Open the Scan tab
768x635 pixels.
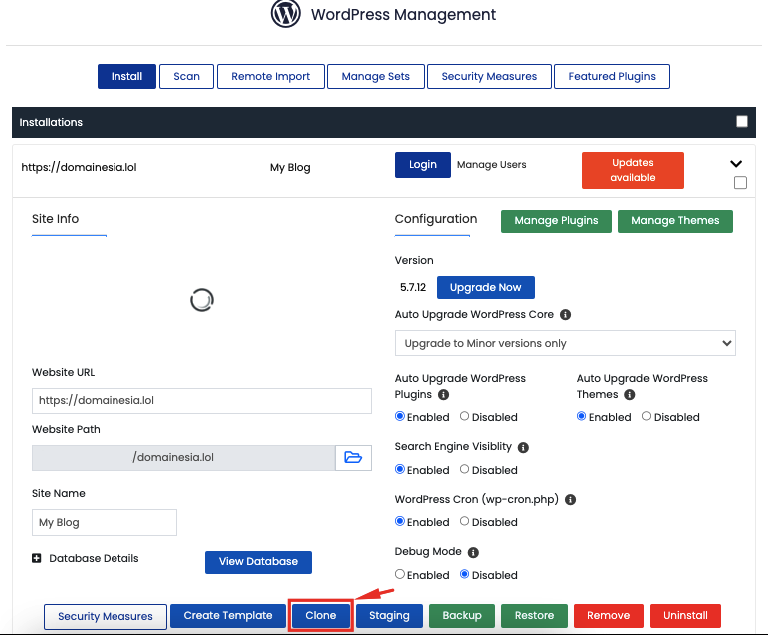[186, 76]
